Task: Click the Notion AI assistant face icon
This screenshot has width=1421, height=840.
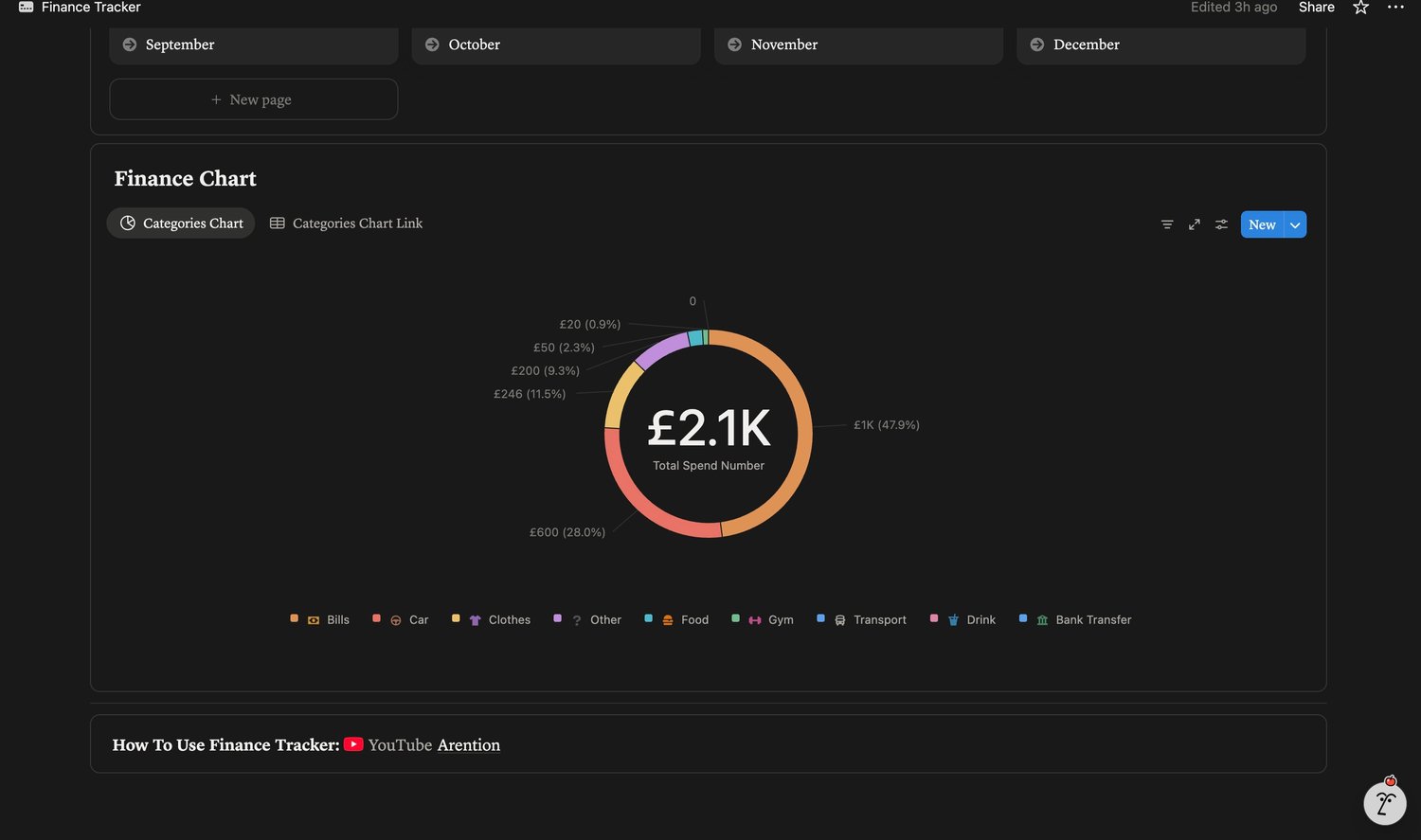Action: pyautogui.click(x=1385, y=803)
